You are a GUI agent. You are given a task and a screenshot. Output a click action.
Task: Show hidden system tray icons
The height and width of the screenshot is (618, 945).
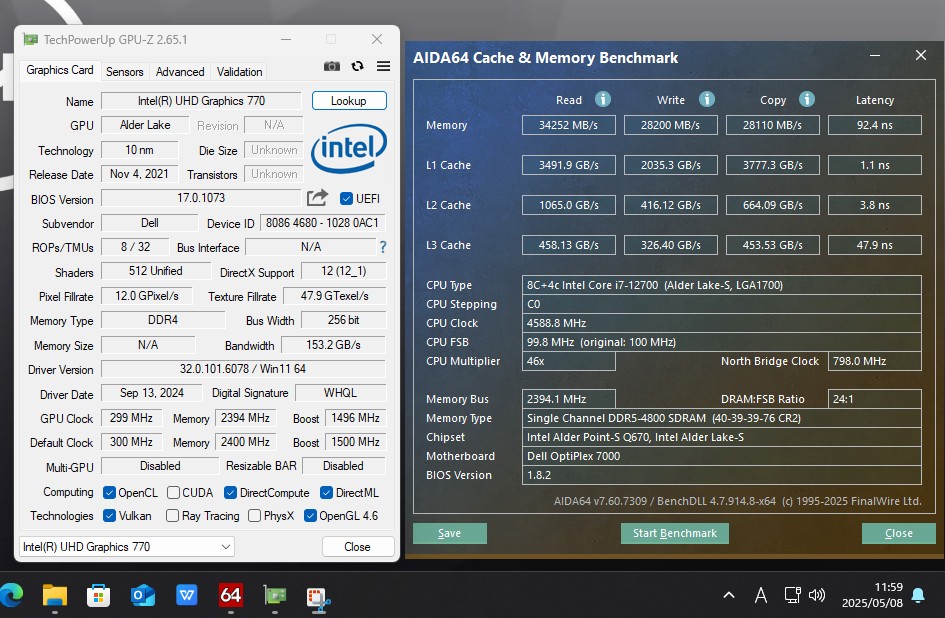click(729, 596)
